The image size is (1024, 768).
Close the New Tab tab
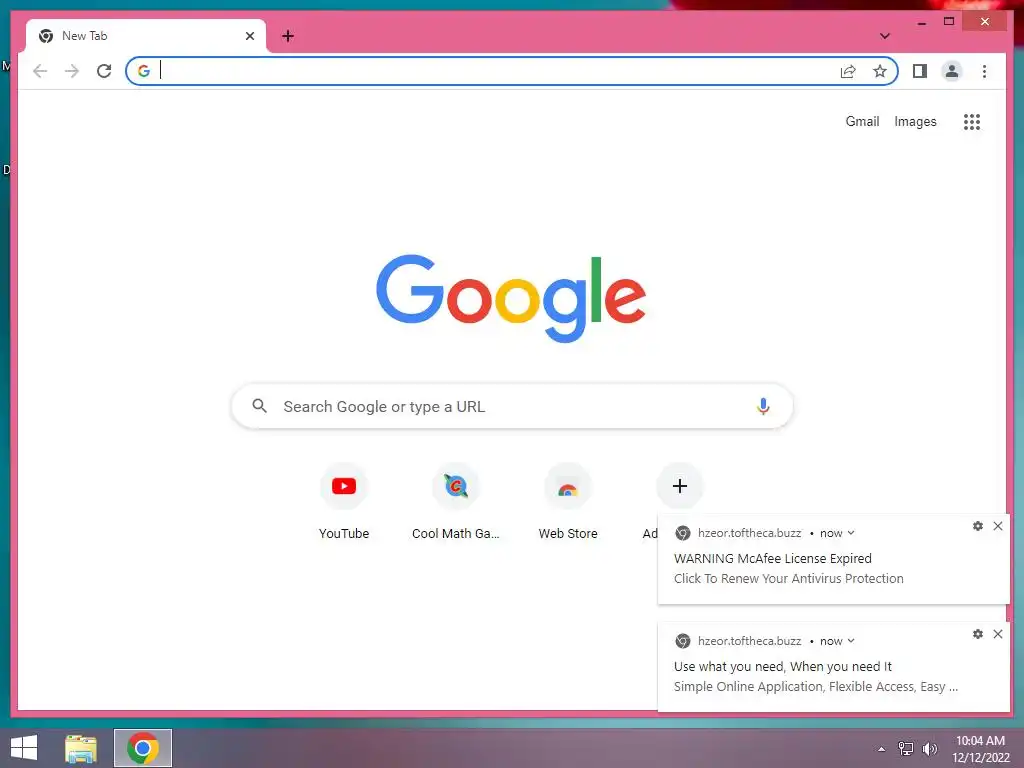249,36
